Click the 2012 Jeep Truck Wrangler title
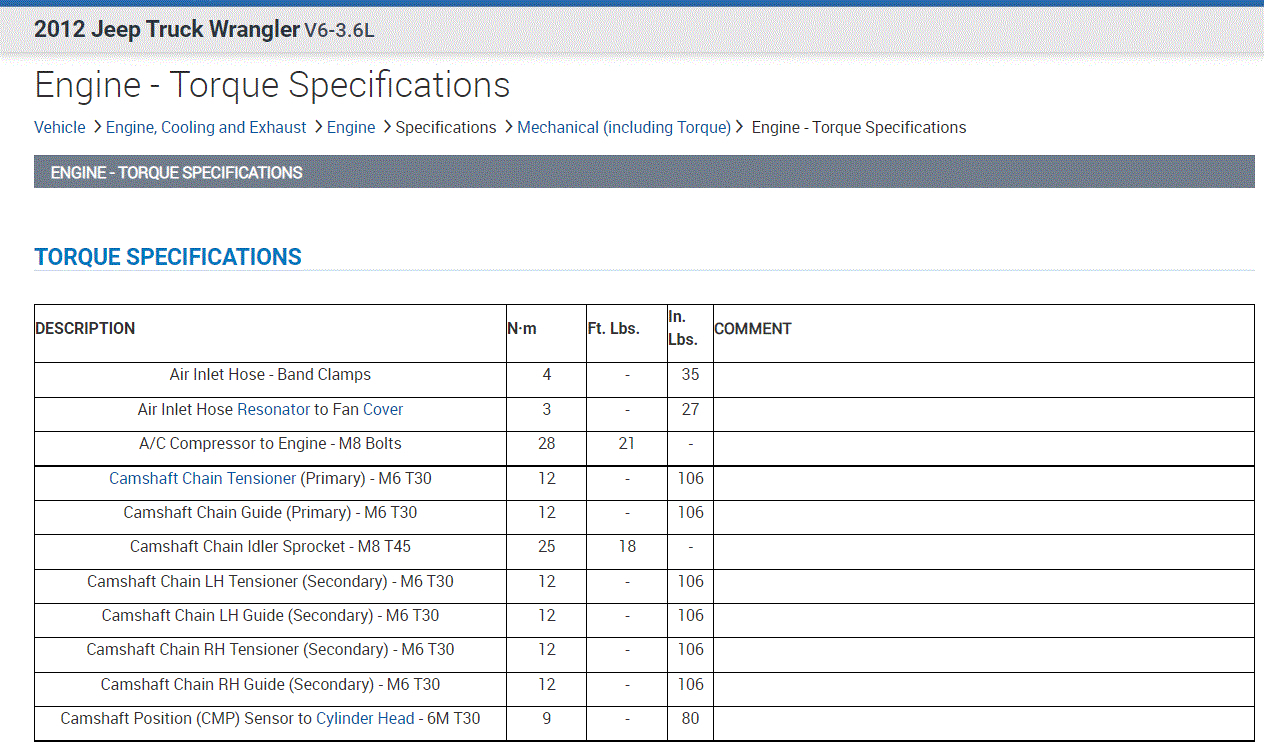 167,29
